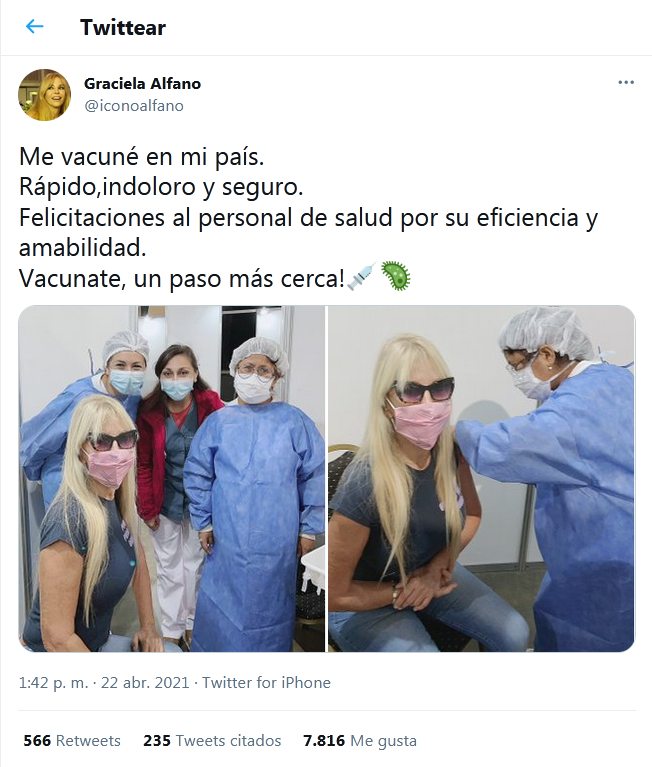Click the green microbe emoji
The width and height of the screenshot is (652, 767).
coord(396,276)
